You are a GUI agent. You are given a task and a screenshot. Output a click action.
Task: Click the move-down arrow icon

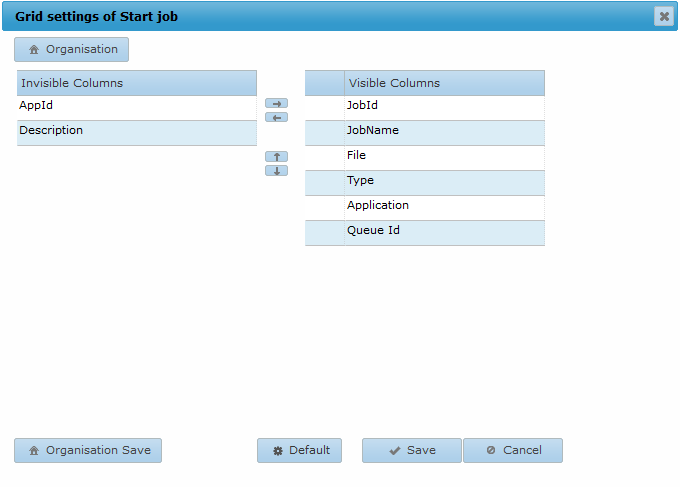276,170
